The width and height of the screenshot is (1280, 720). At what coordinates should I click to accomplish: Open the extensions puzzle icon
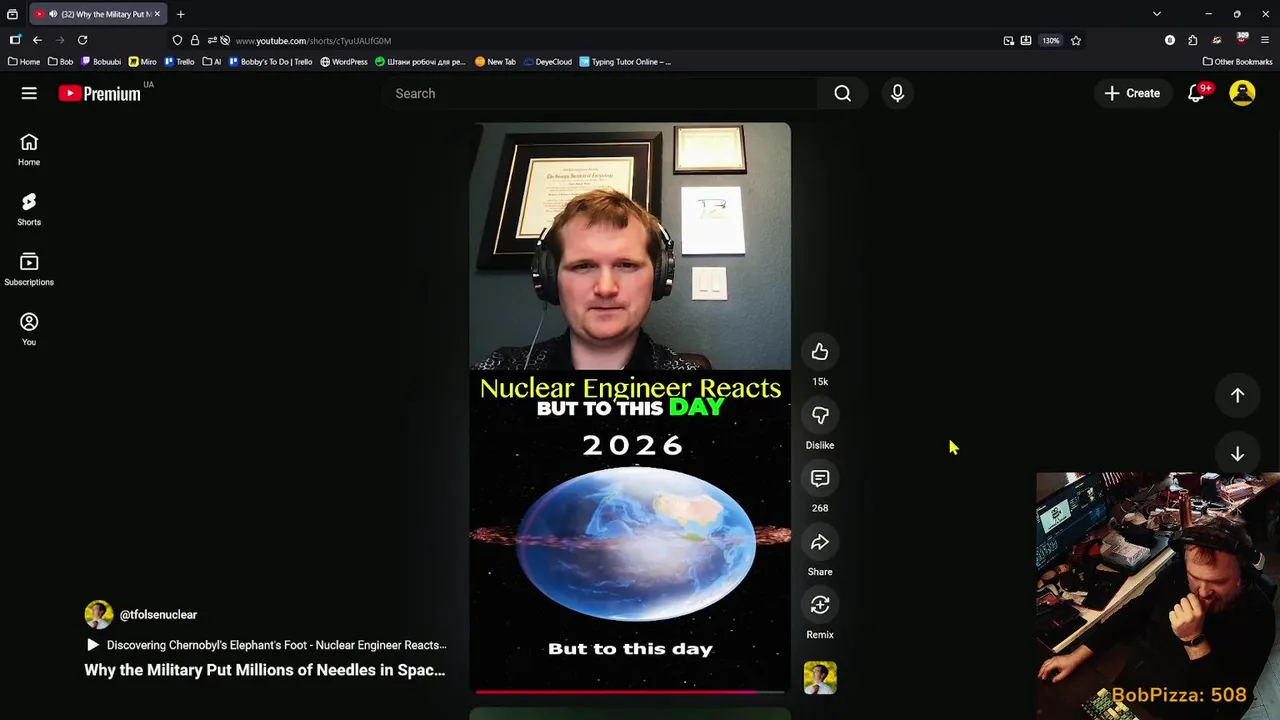tap(1193, 40)
